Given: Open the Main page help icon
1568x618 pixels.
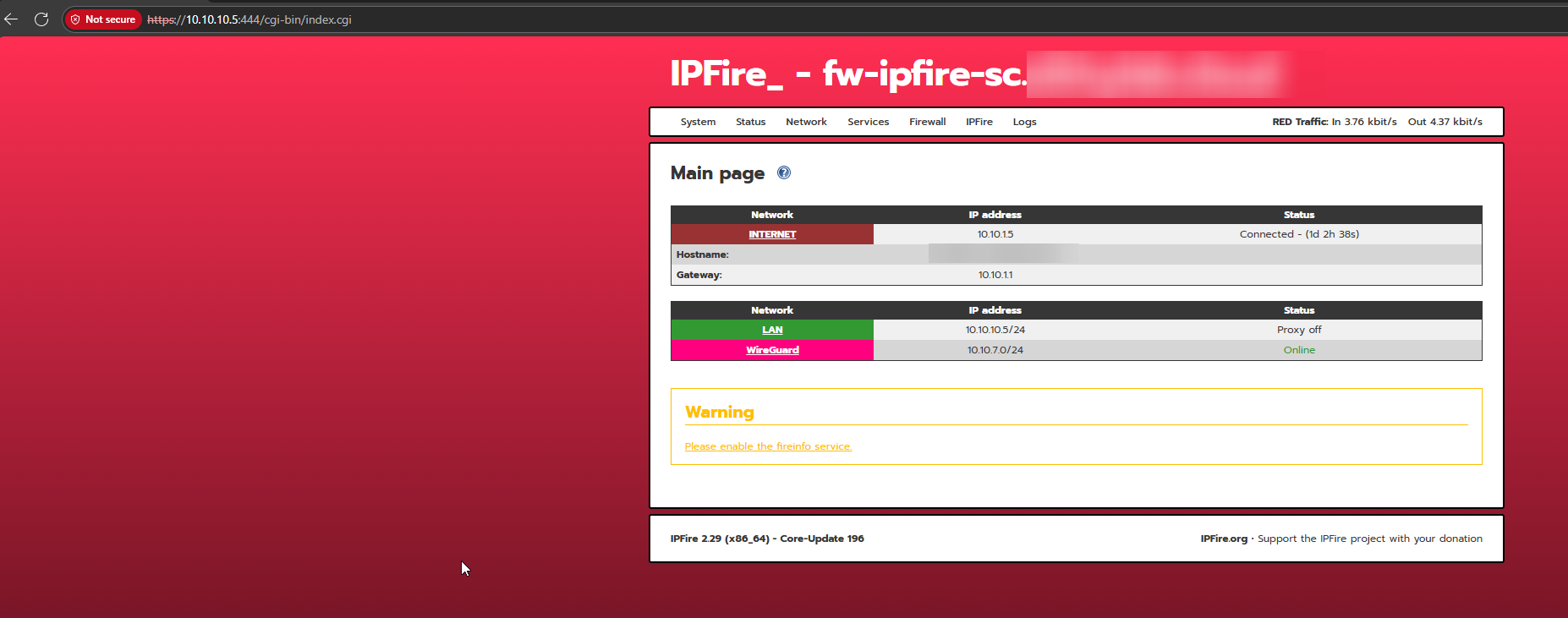Looking at the screenshot, I should tap(784, 172).
